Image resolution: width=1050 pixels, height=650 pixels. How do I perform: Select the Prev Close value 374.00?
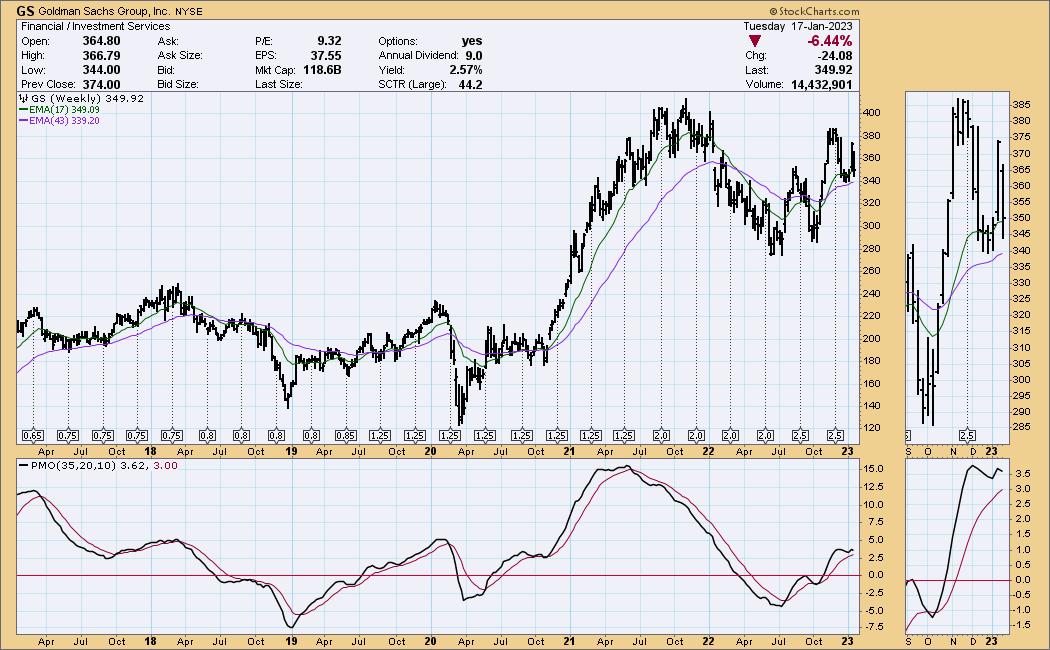point(102,85)
